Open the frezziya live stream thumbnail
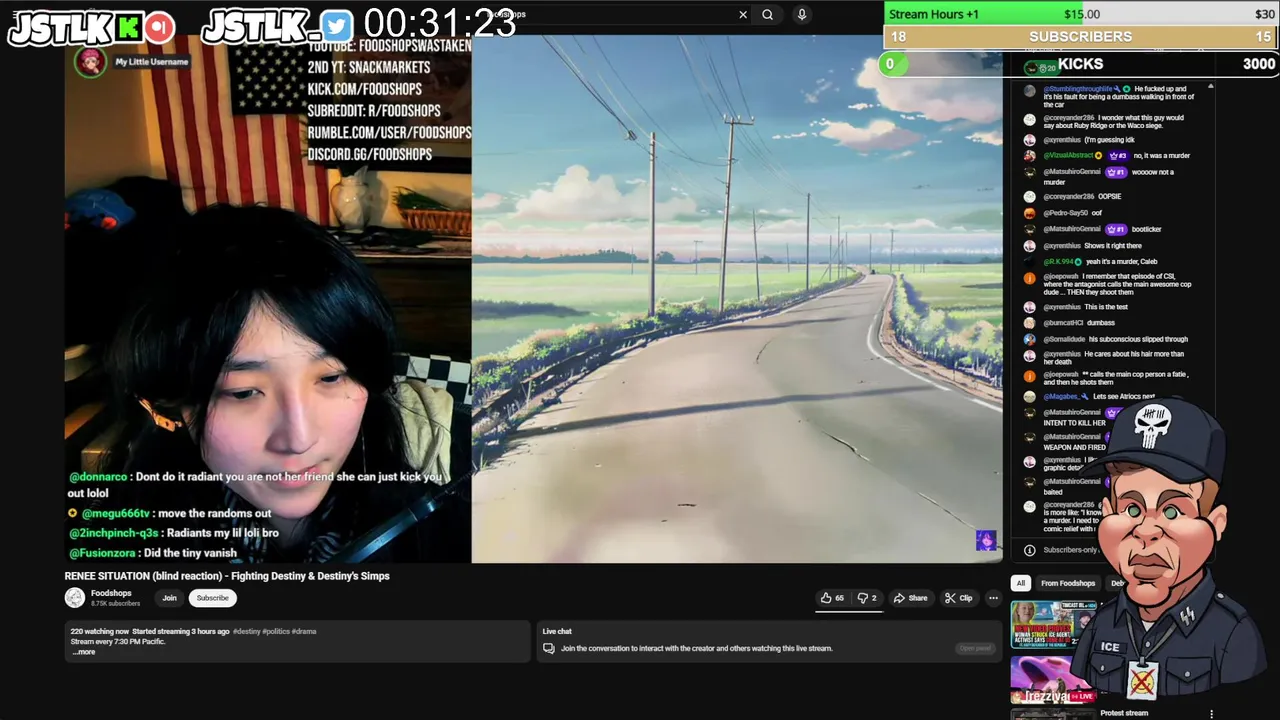This screenshot has height=720, width=1280. pos(1053,680)
